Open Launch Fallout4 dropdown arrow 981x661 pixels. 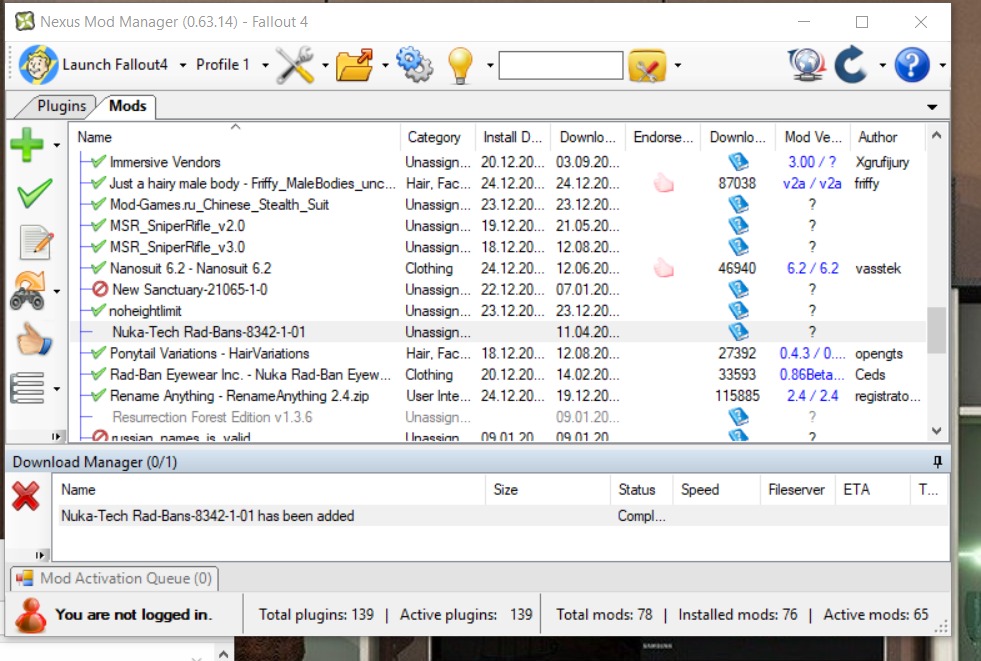tap(183, 65)
